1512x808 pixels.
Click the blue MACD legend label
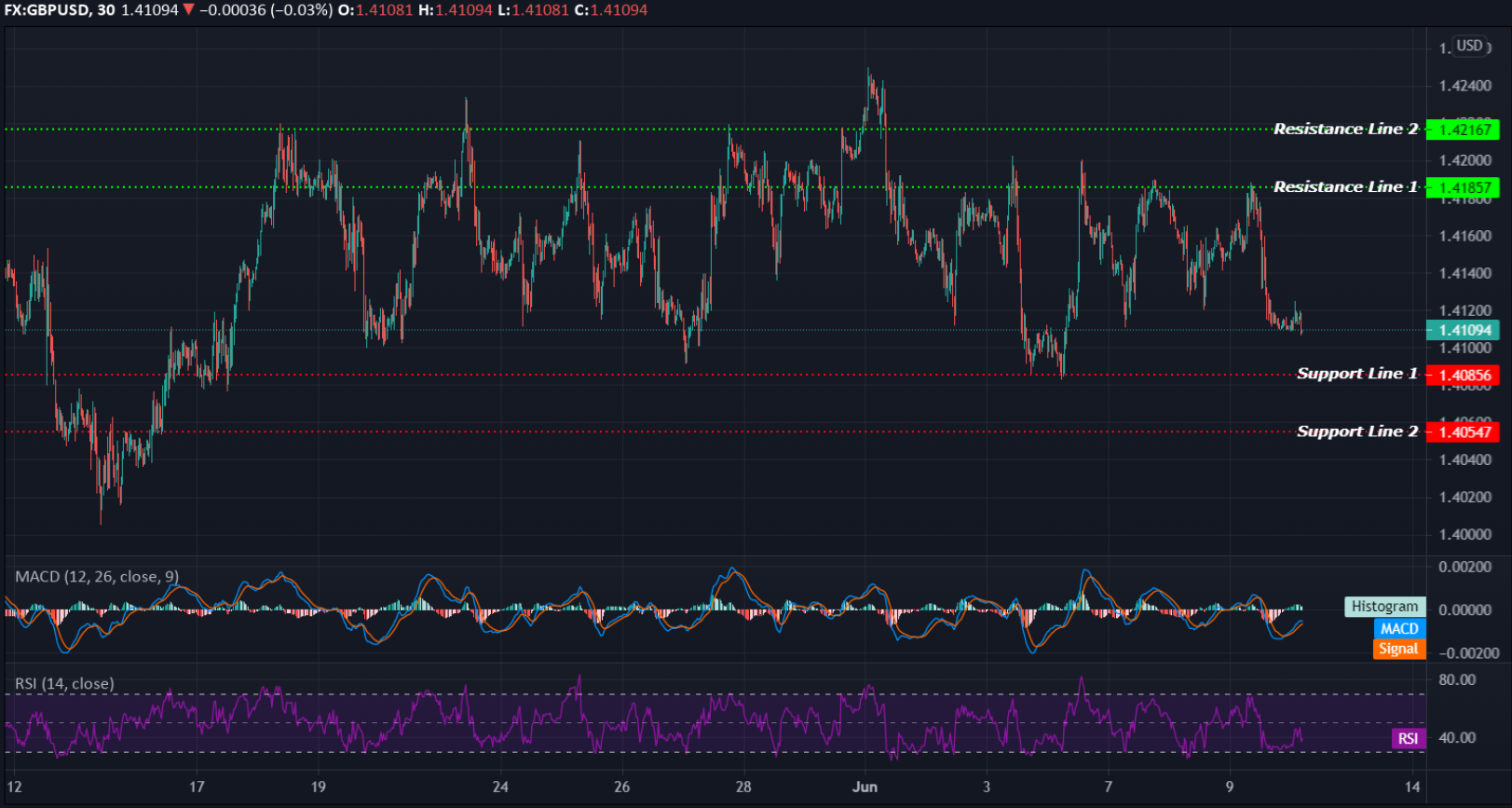point(1399,629)
